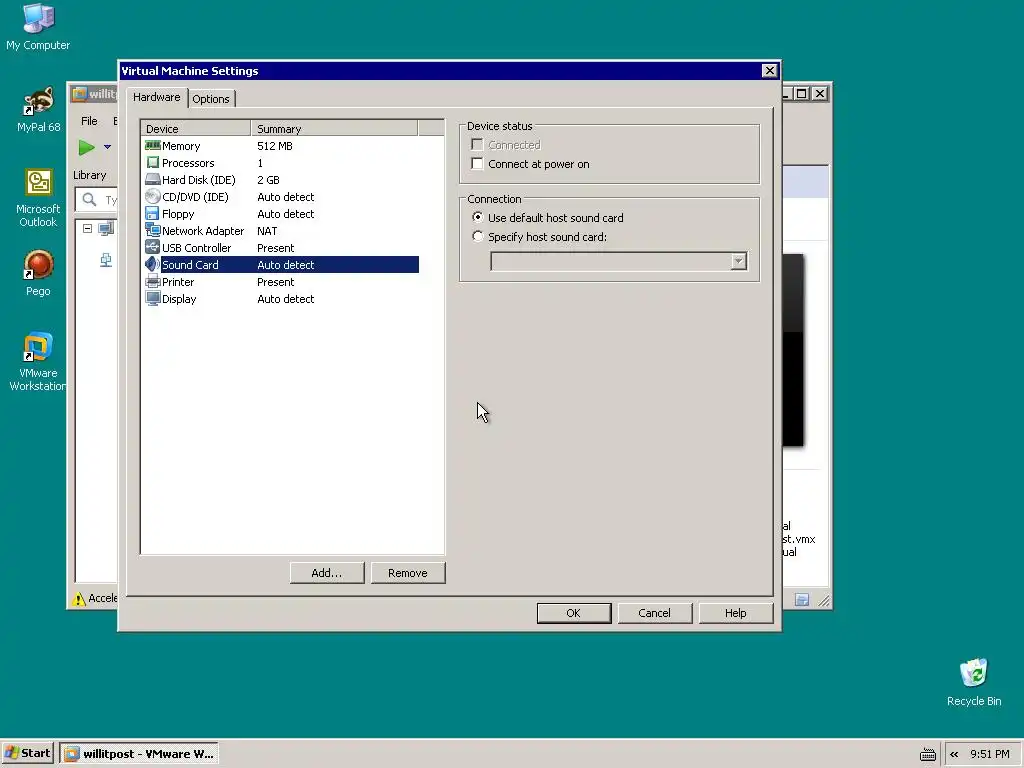Select the USB Controller icon

[x=153, y=248]
